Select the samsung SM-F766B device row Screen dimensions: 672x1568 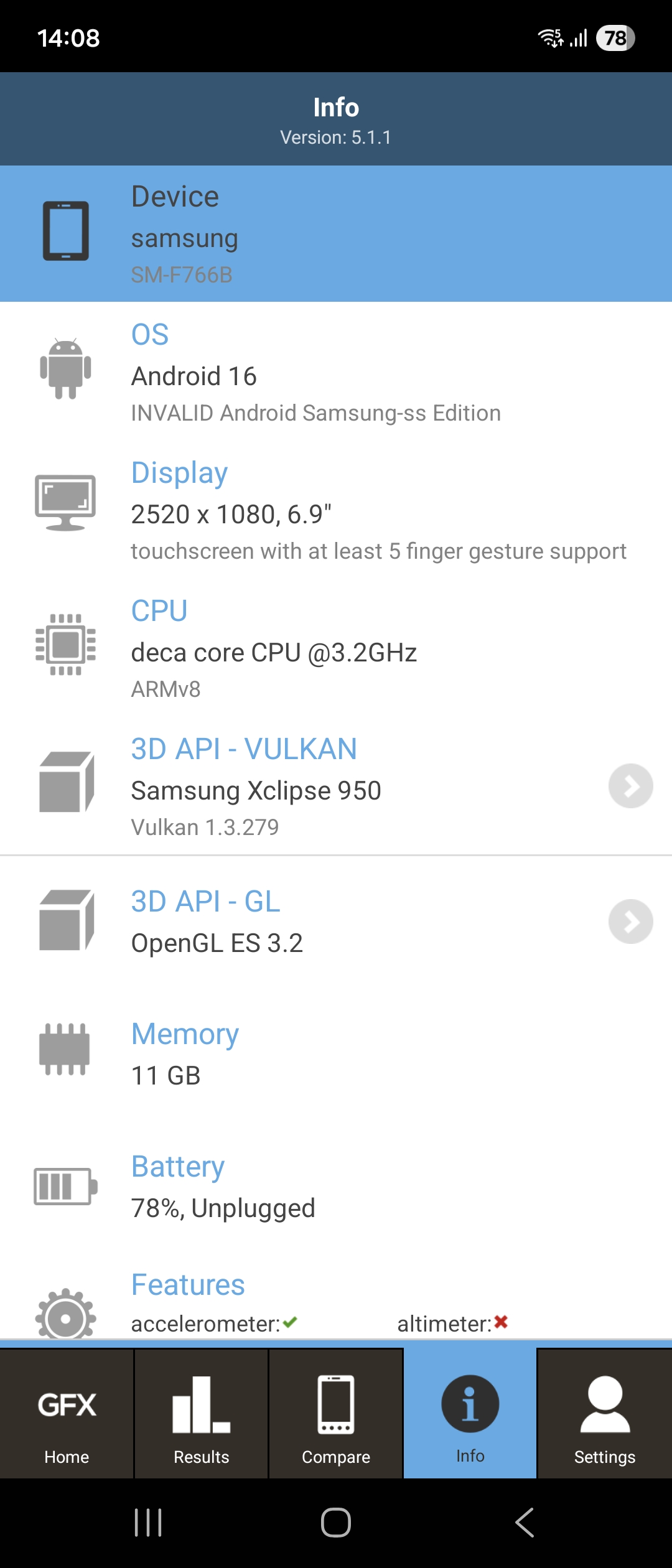click(336, 234)
